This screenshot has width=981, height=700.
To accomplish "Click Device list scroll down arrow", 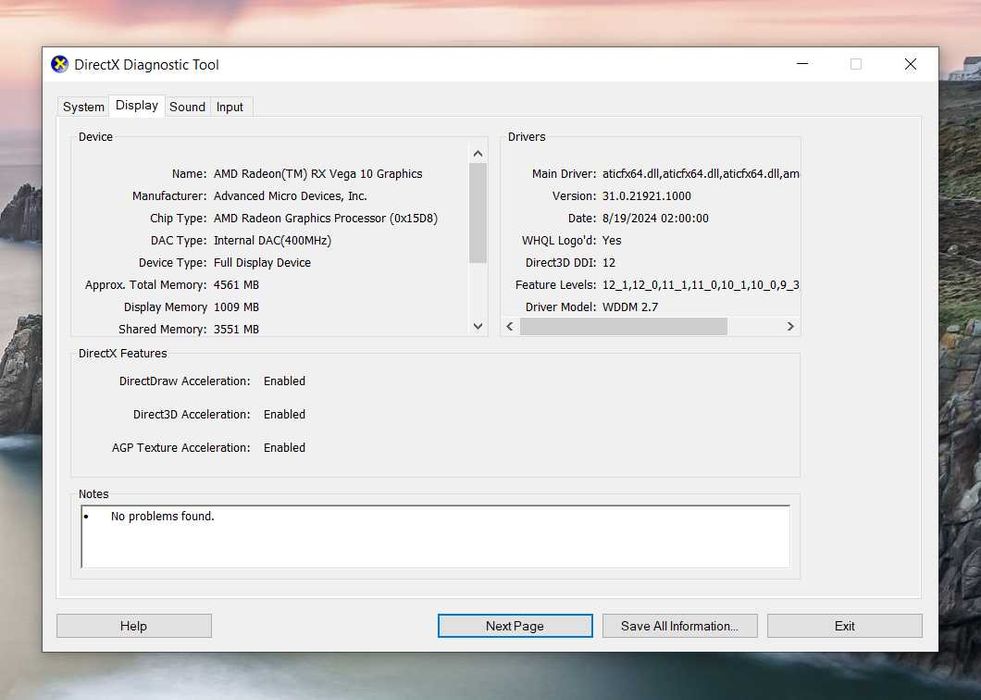I will click(478, 326).
